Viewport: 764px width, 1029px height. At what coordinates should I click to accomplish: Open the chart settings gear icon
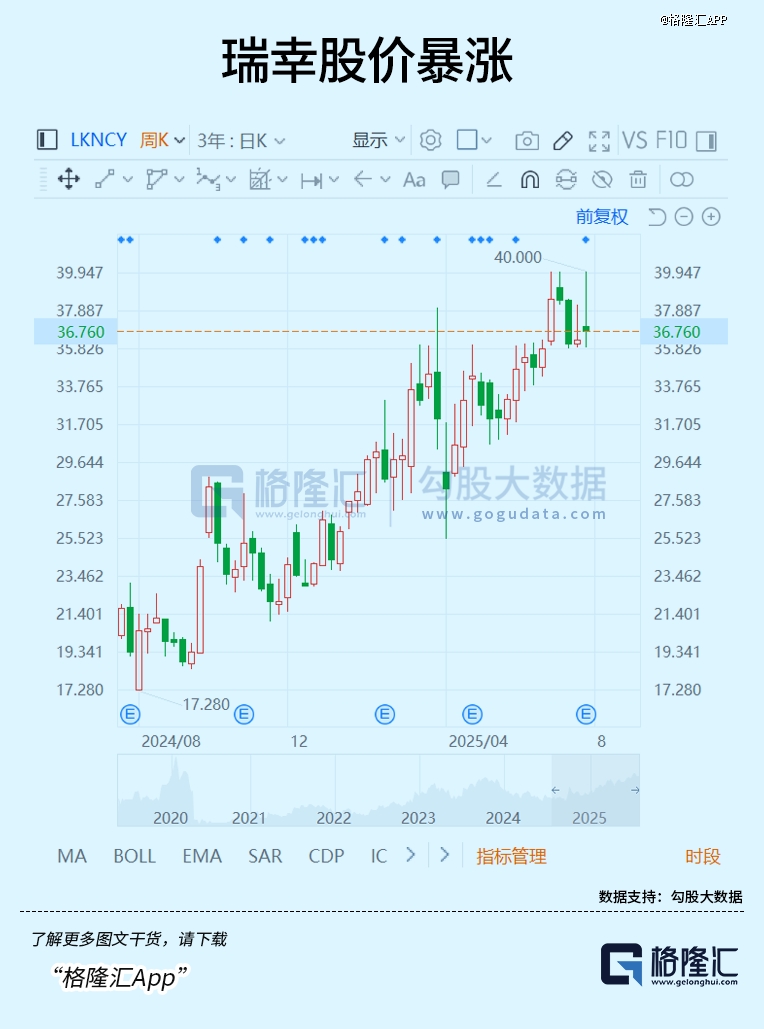pyautogui.click(x=430, y=140)
